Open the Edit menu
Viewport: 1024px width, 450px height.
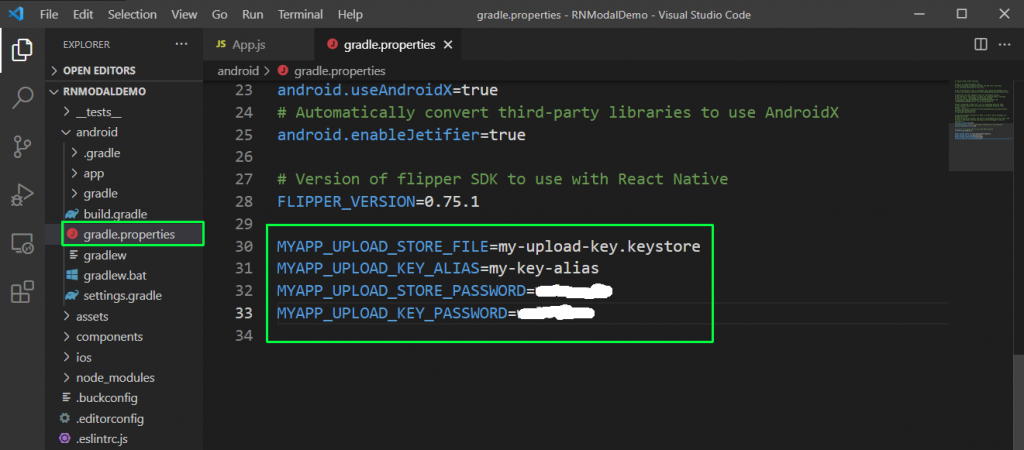tap(83, 14)
